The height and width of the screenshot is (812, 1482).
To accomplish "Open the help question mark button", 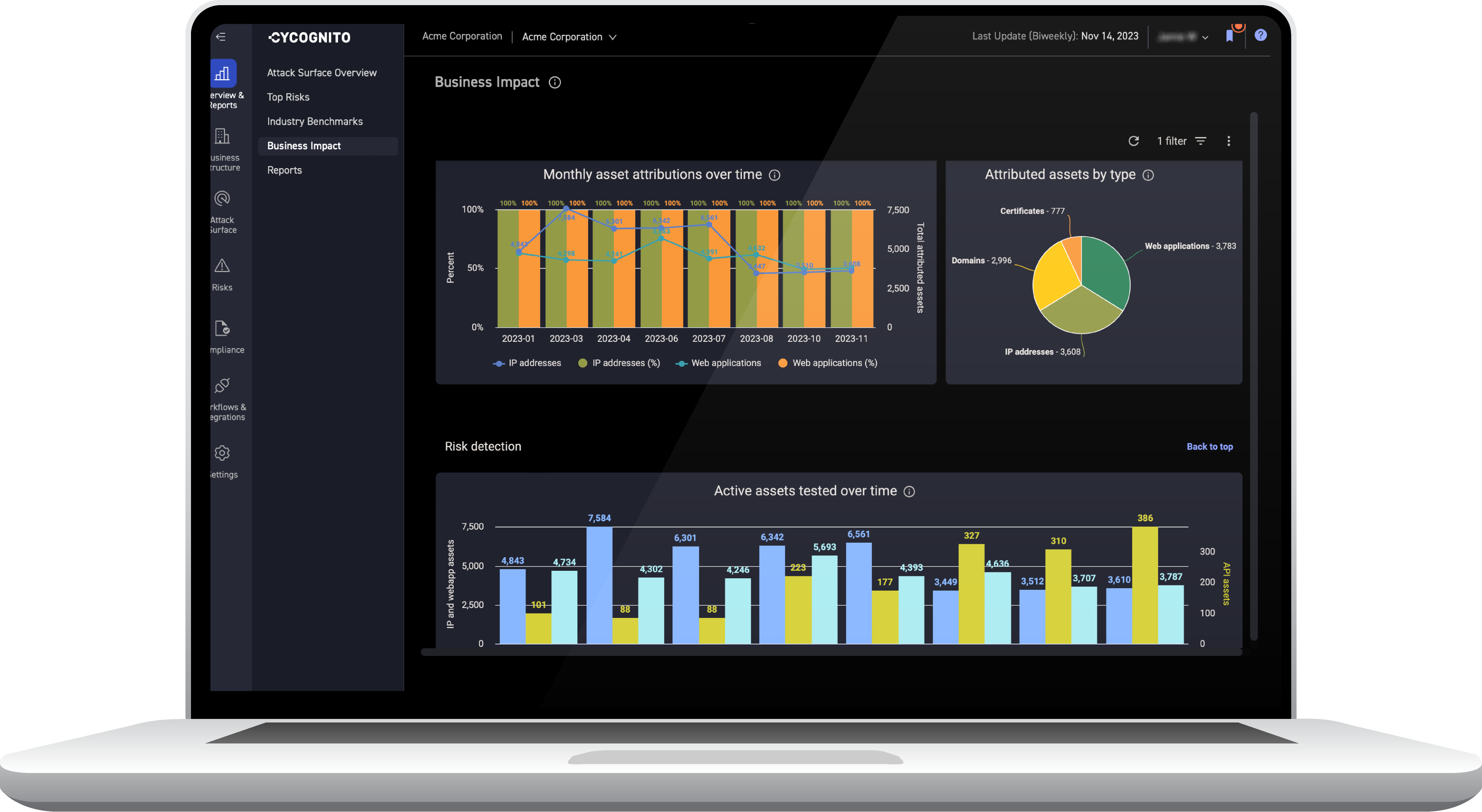I will tap(1260, 35).
